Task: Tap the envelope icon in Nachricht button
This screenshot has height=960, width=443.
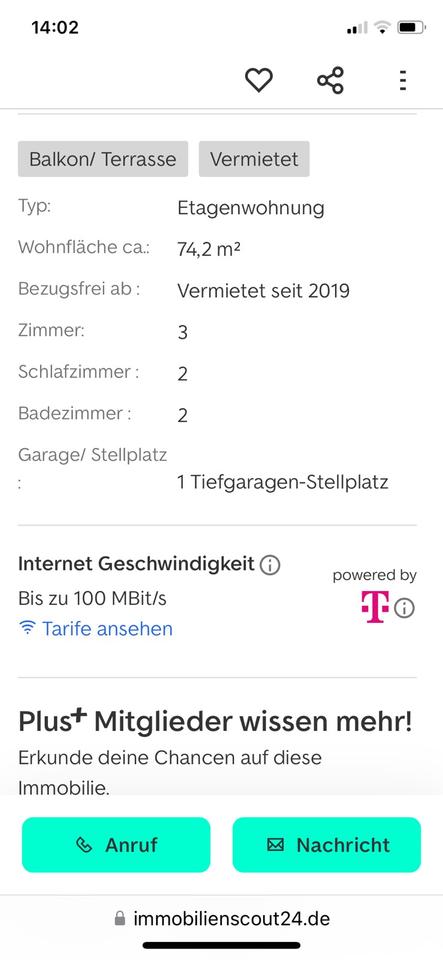Action: pyautogui.click(x=276, y=845)
